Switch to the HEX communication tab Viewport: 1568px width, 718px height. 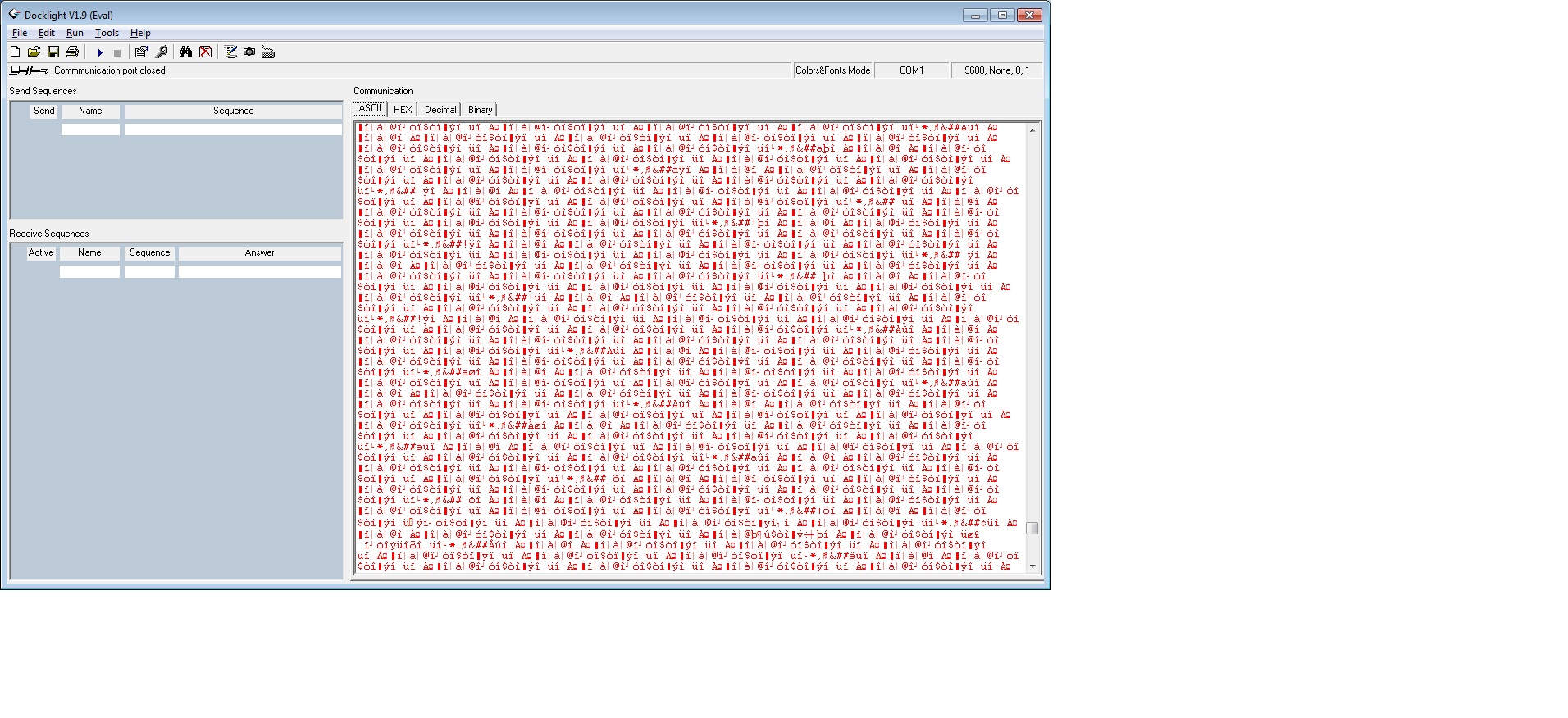click(403, 110)
